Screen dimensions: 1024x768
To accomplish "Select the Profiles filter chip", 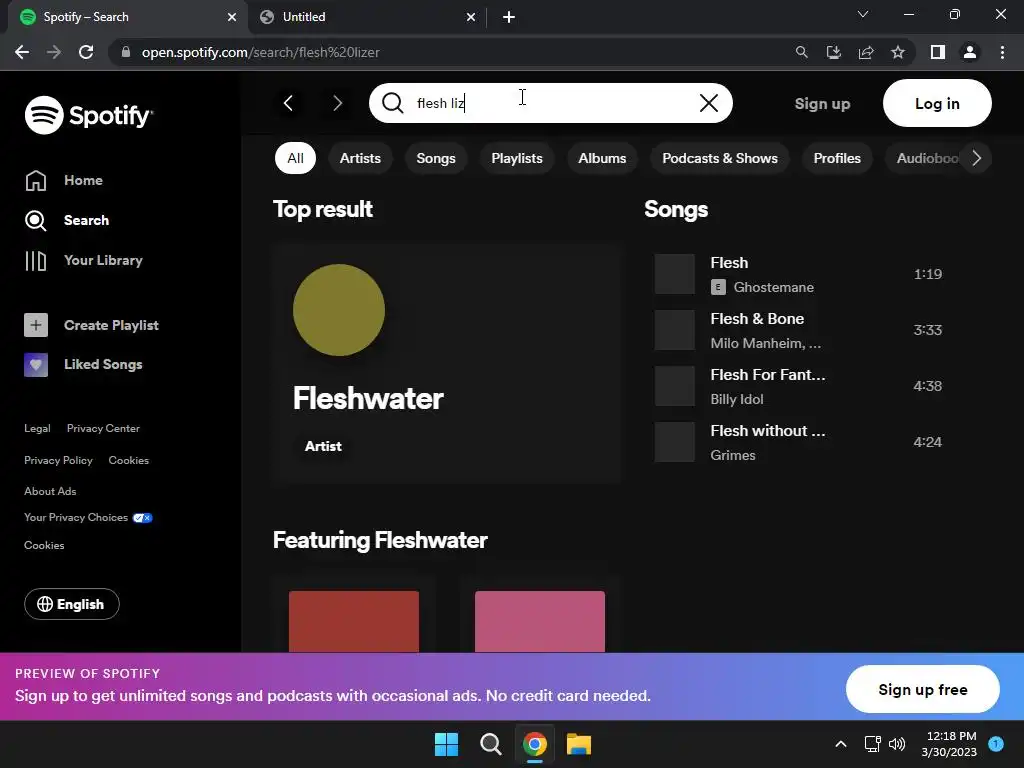I will click(x=837, y=158).
